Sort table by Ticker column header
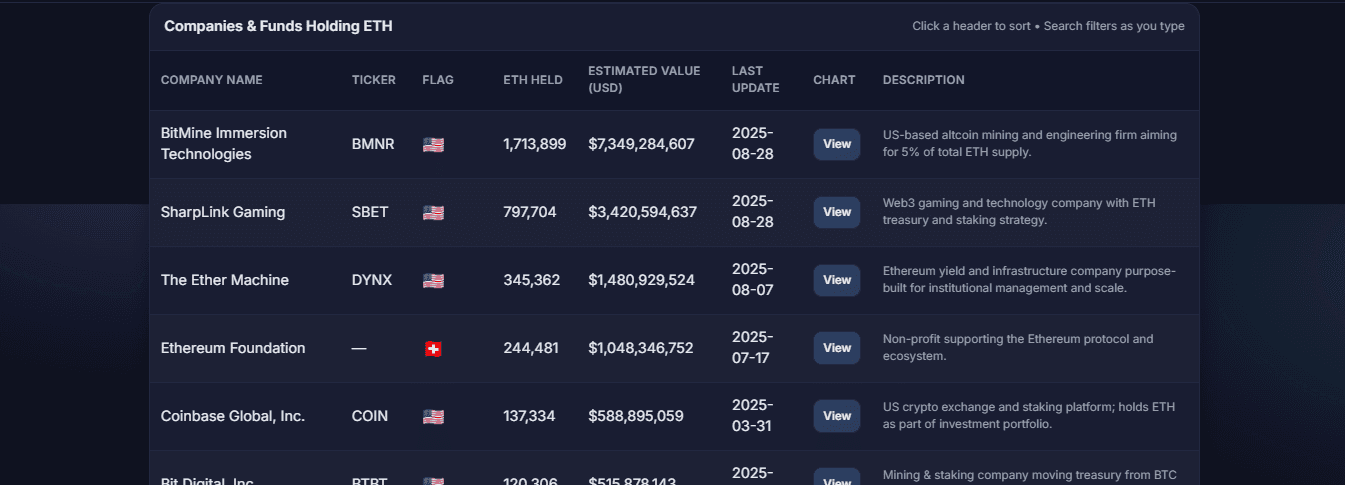1345x485 pixels. (374, 80)
